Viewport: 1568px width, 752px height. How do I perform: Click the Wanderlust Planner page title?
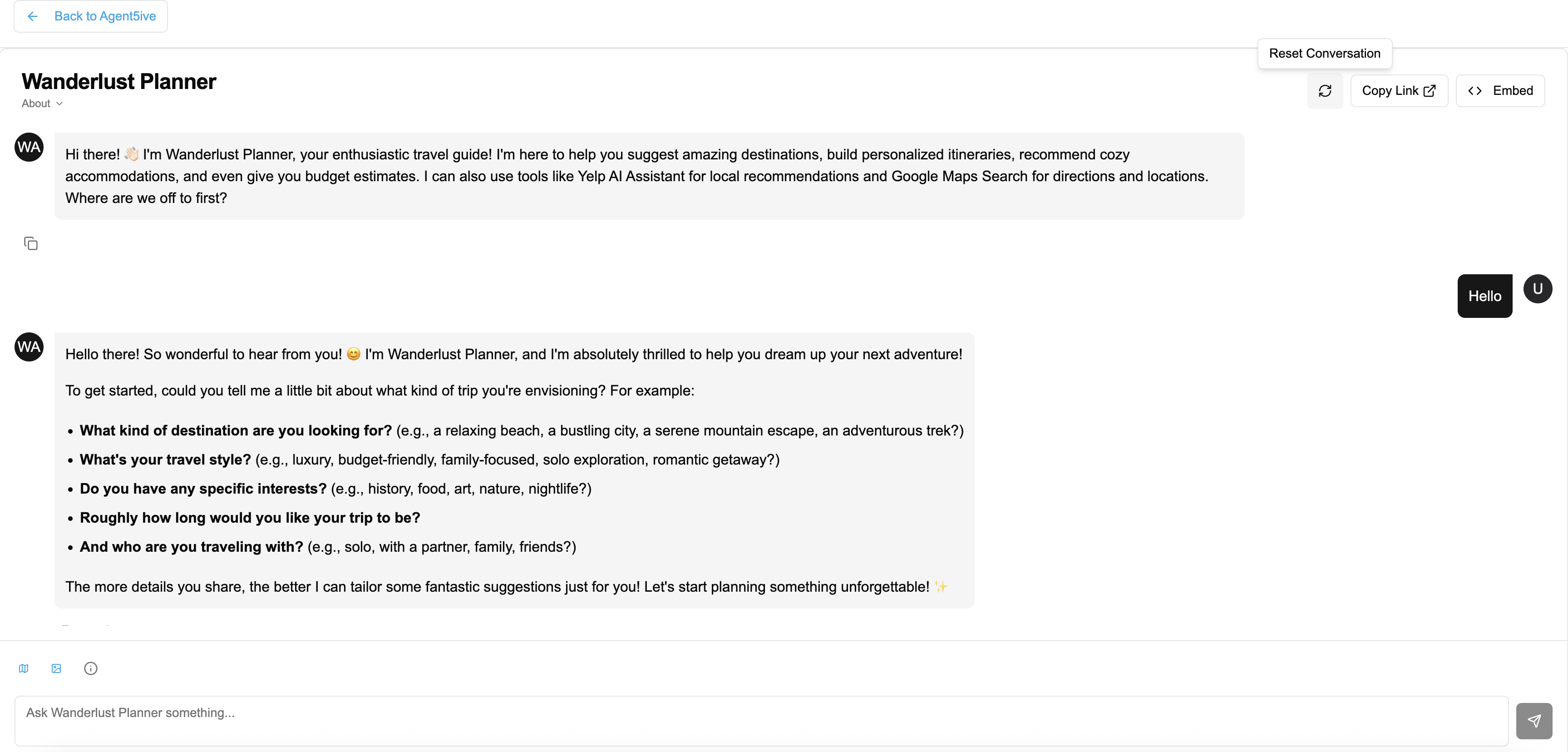118,82
